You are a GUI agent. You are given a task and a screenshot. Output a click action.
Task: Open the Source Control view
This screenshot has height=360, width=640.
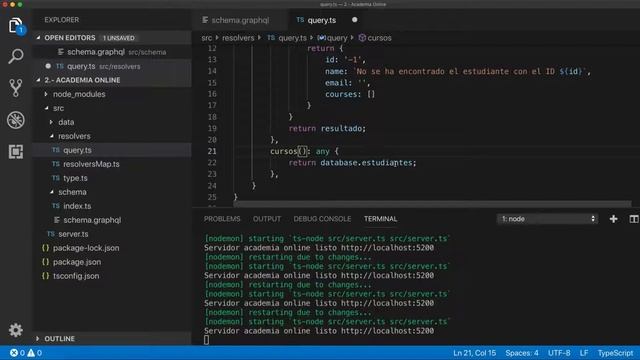click(16, 87)
